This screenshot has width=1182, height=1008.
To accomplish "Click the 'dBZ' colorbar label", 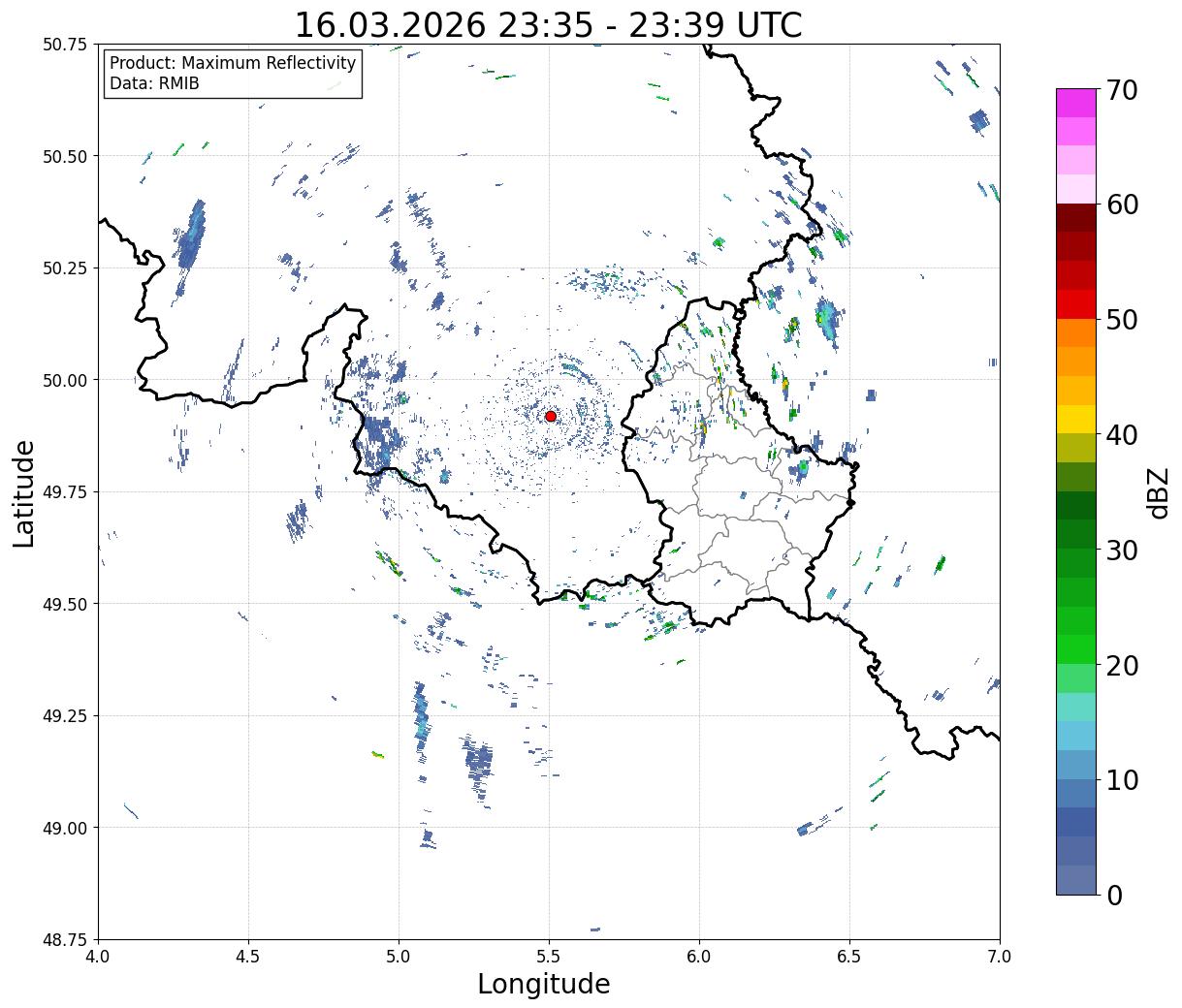I will [x=1158, y=492].
